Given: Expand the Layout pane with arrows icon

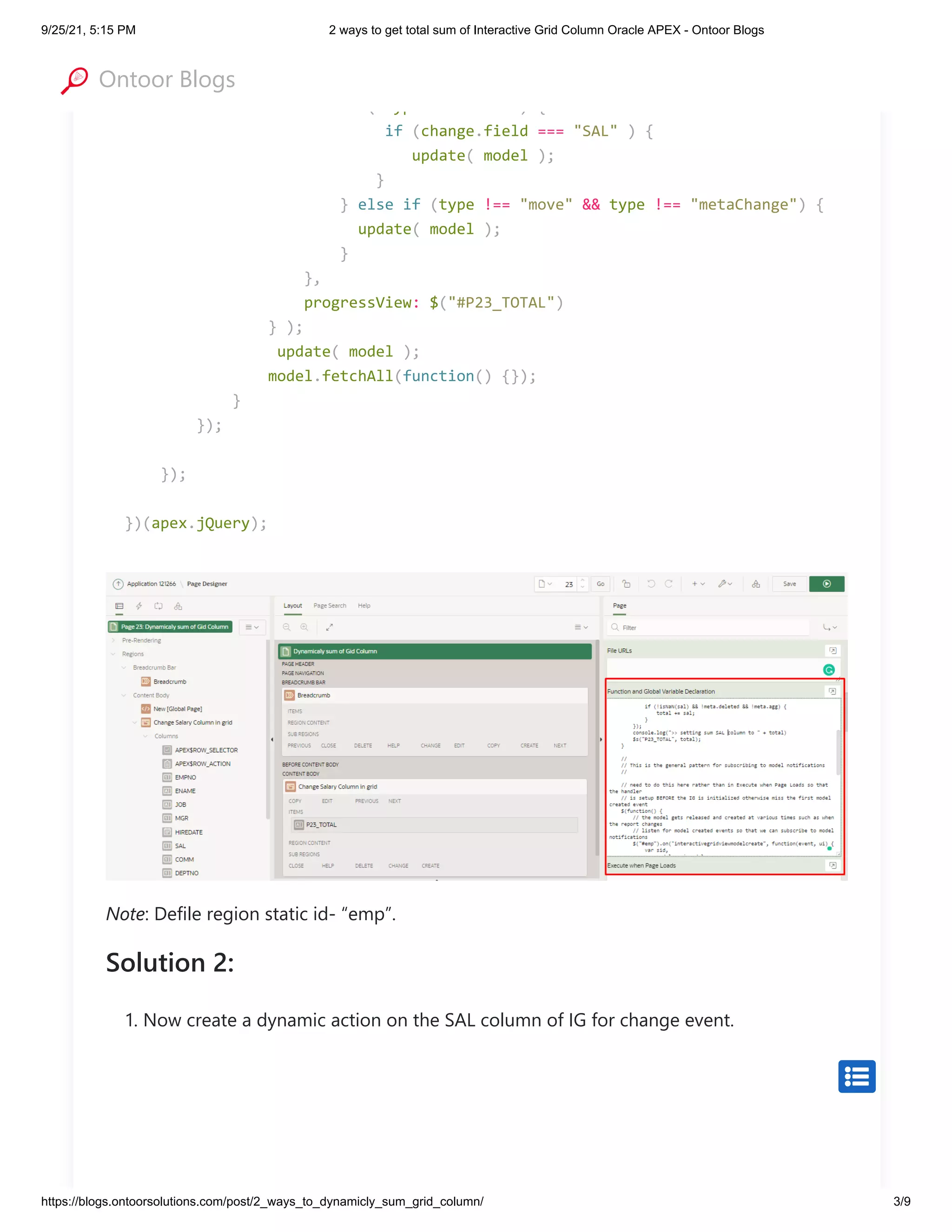Looking at the screenshot, I should [330, 627].
